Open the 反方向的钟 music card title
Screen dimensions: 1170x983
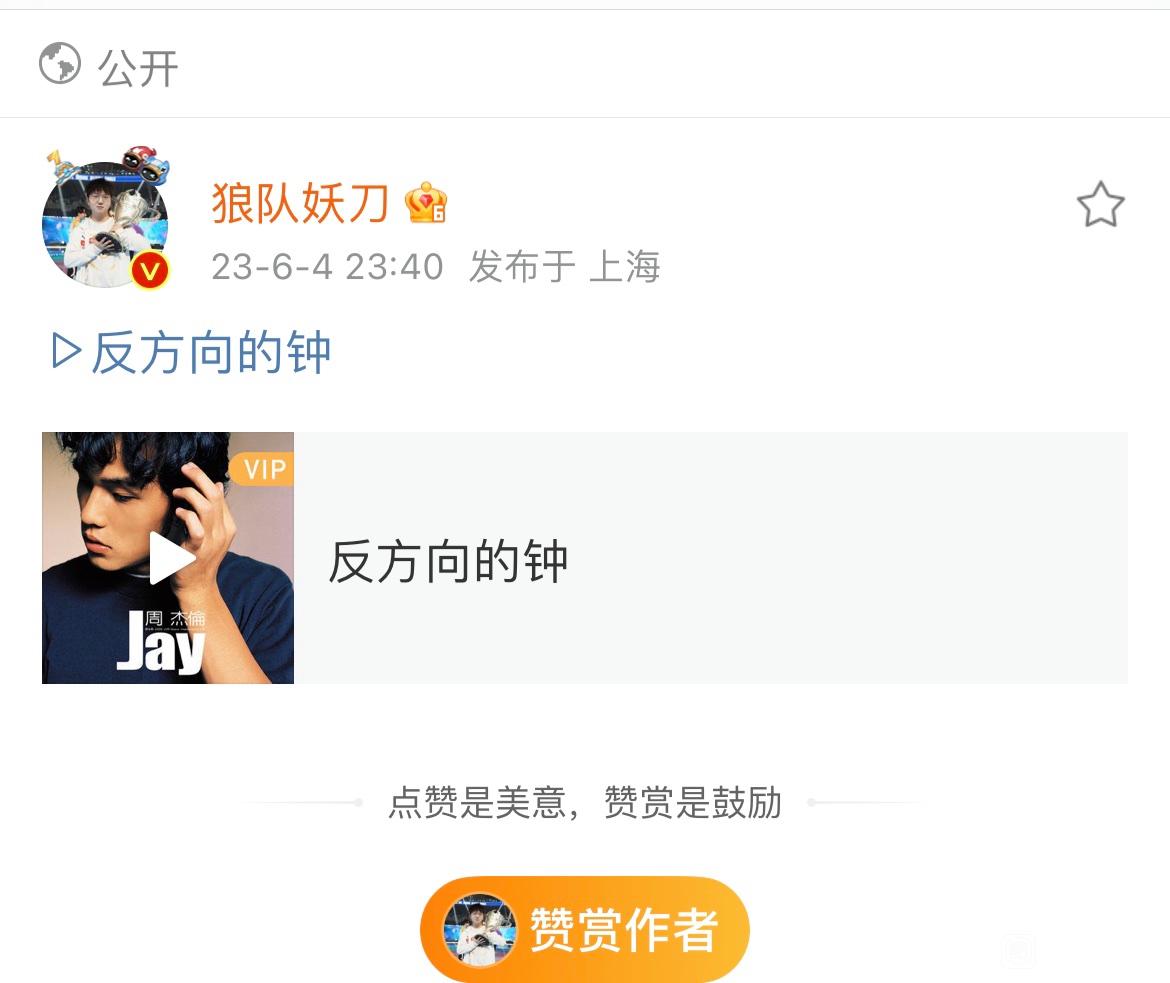pyautogui.click(x=448, y=561)
